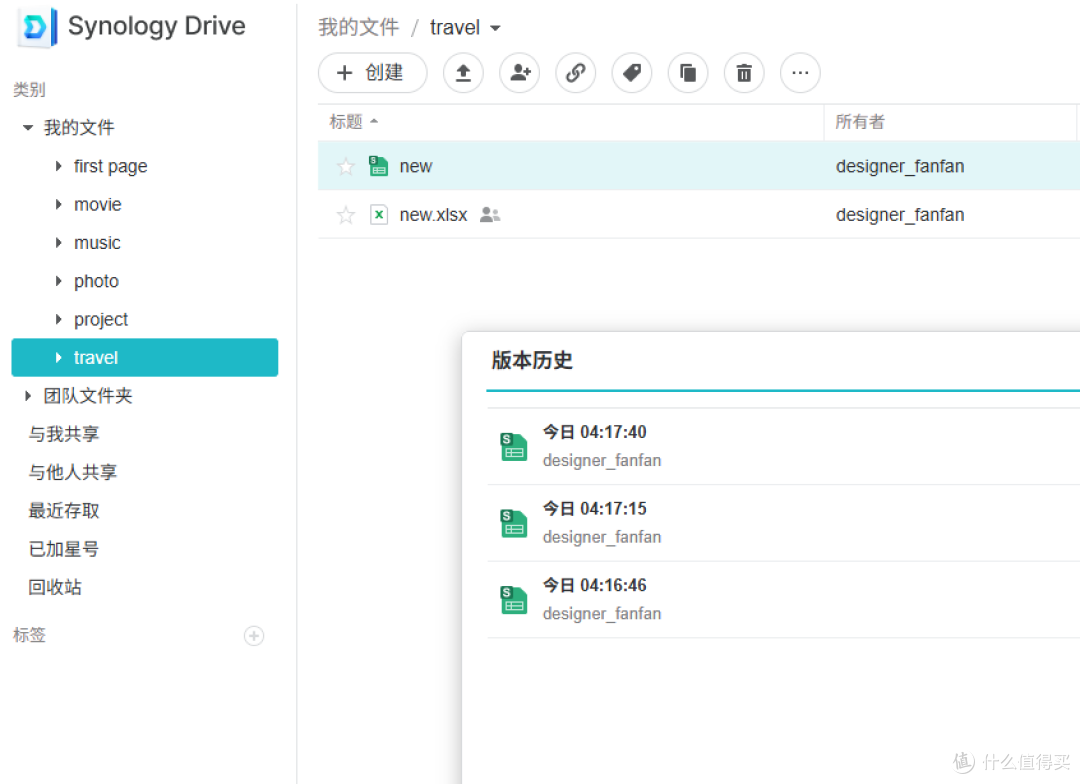Image resolution: width=1080 pixels, height=784 pixels.
Task: Click the version icon for 04:16:46
Action: point(513,599)
